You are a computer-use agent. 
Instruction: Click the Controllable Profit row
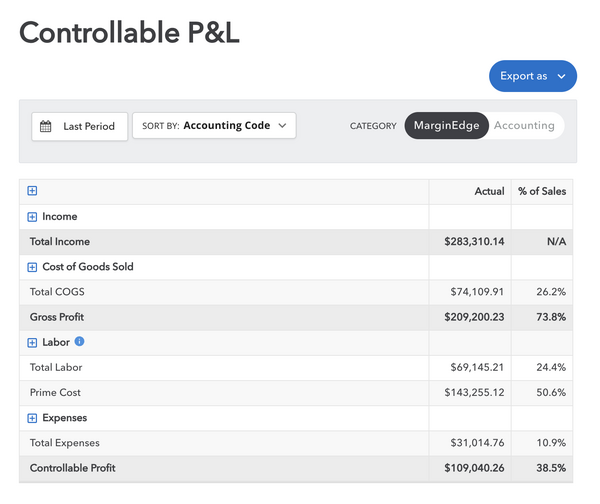click(x=73, y=468)
